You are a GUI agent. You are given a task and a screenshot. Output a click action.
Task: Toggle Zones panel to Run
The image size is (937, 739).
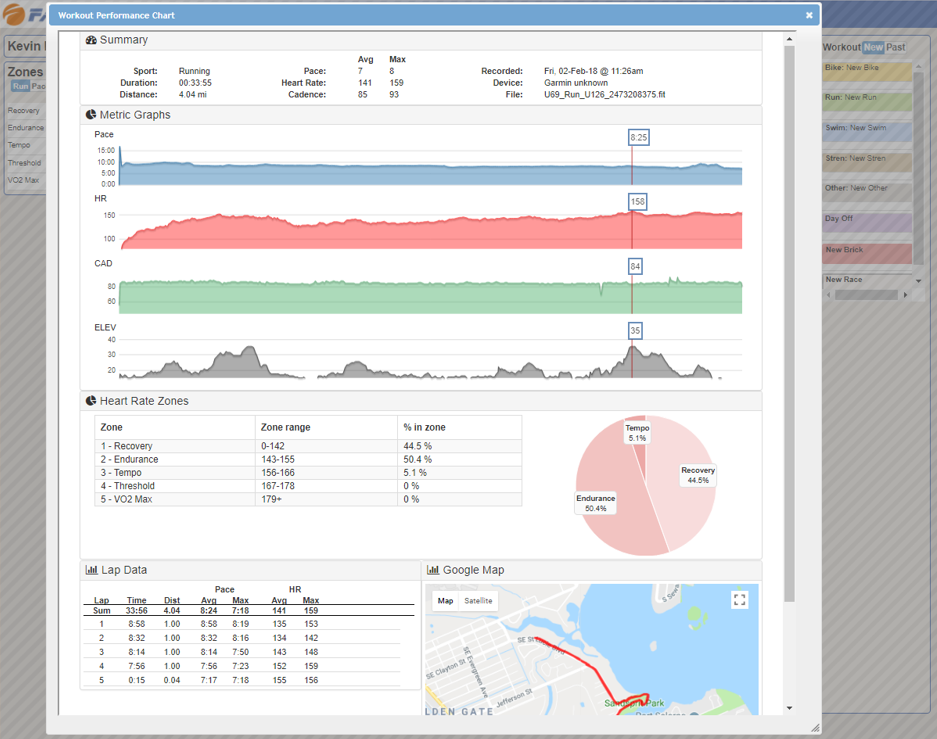pos(20,87)
